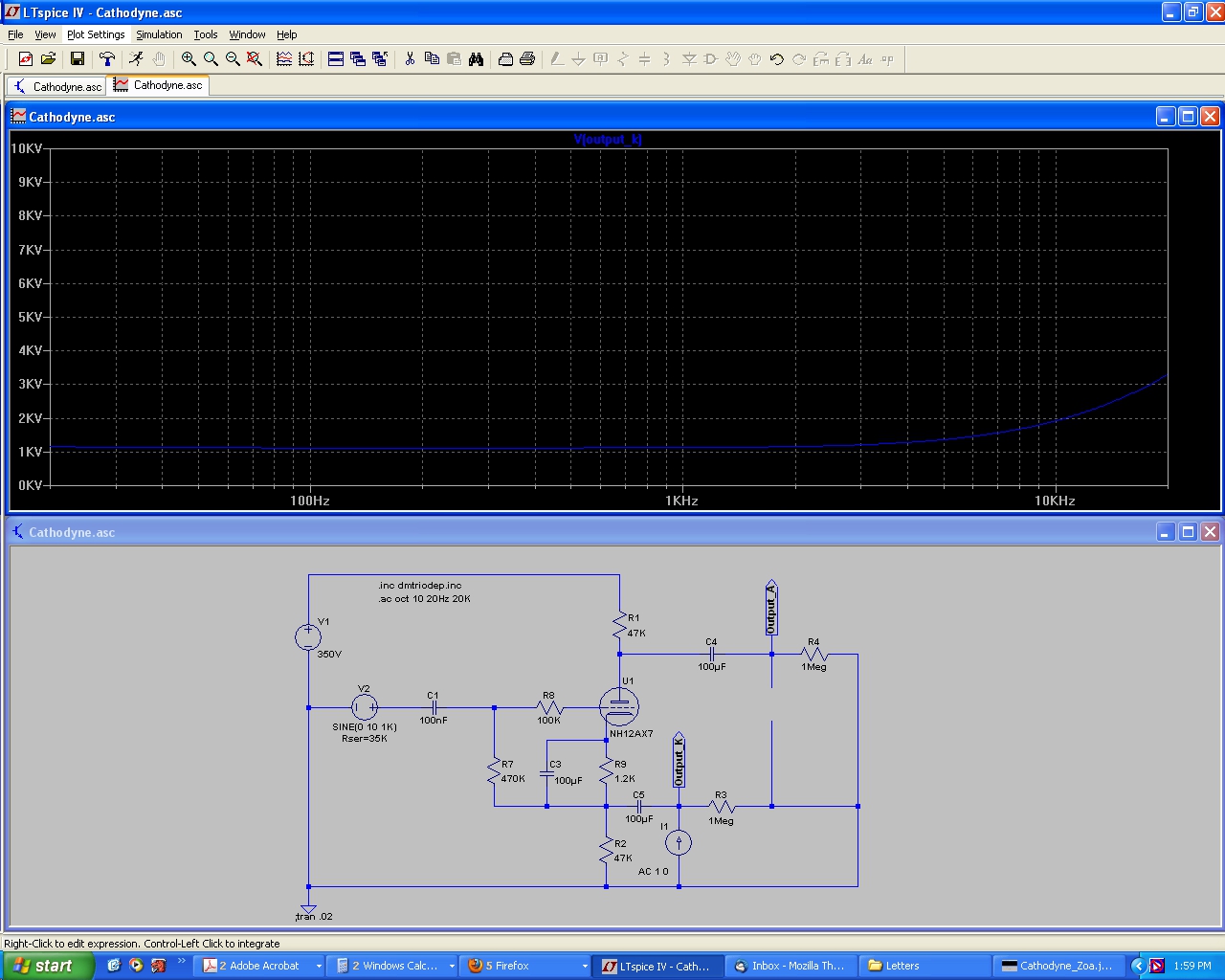Select the Capacitor placement tool
Viewport: 1225px width, 980px height.
pos(644,59)
